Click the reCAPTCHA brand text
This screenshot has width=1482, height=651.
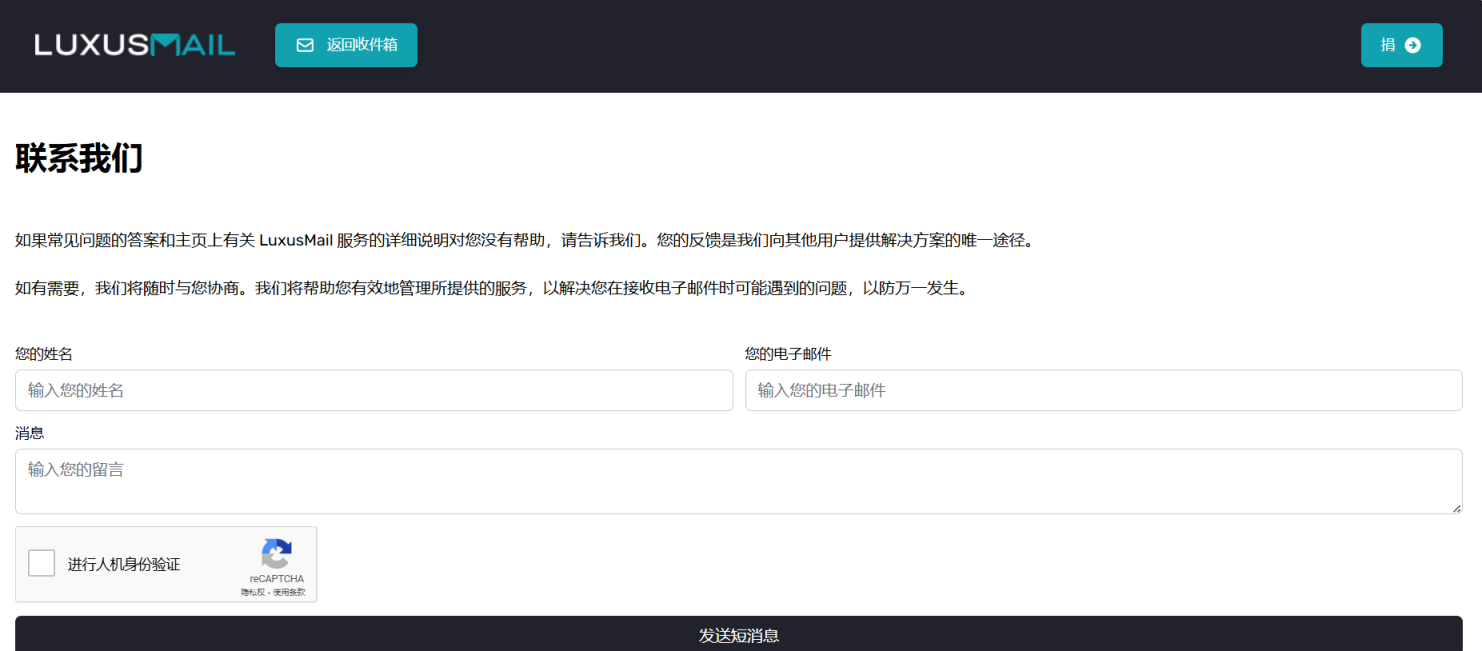click(277, 579)
